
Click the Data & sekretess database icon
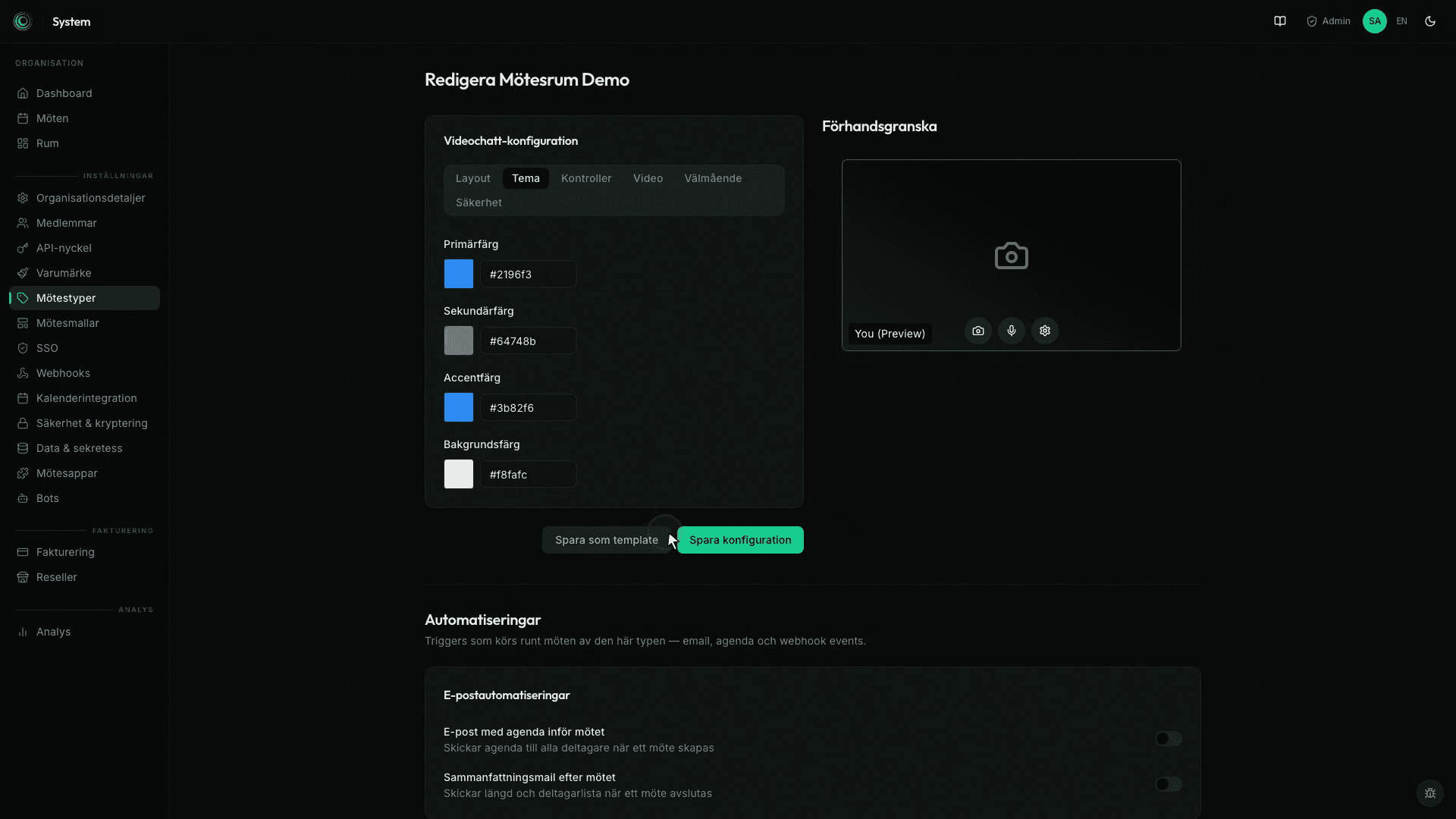[23, 448]
